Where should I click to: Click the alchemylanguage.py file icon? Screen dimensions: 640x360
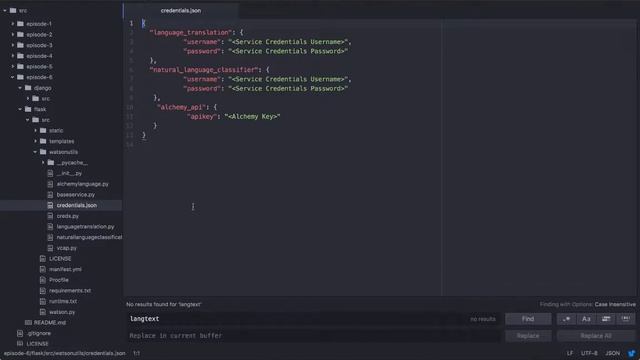pos(51,184)
